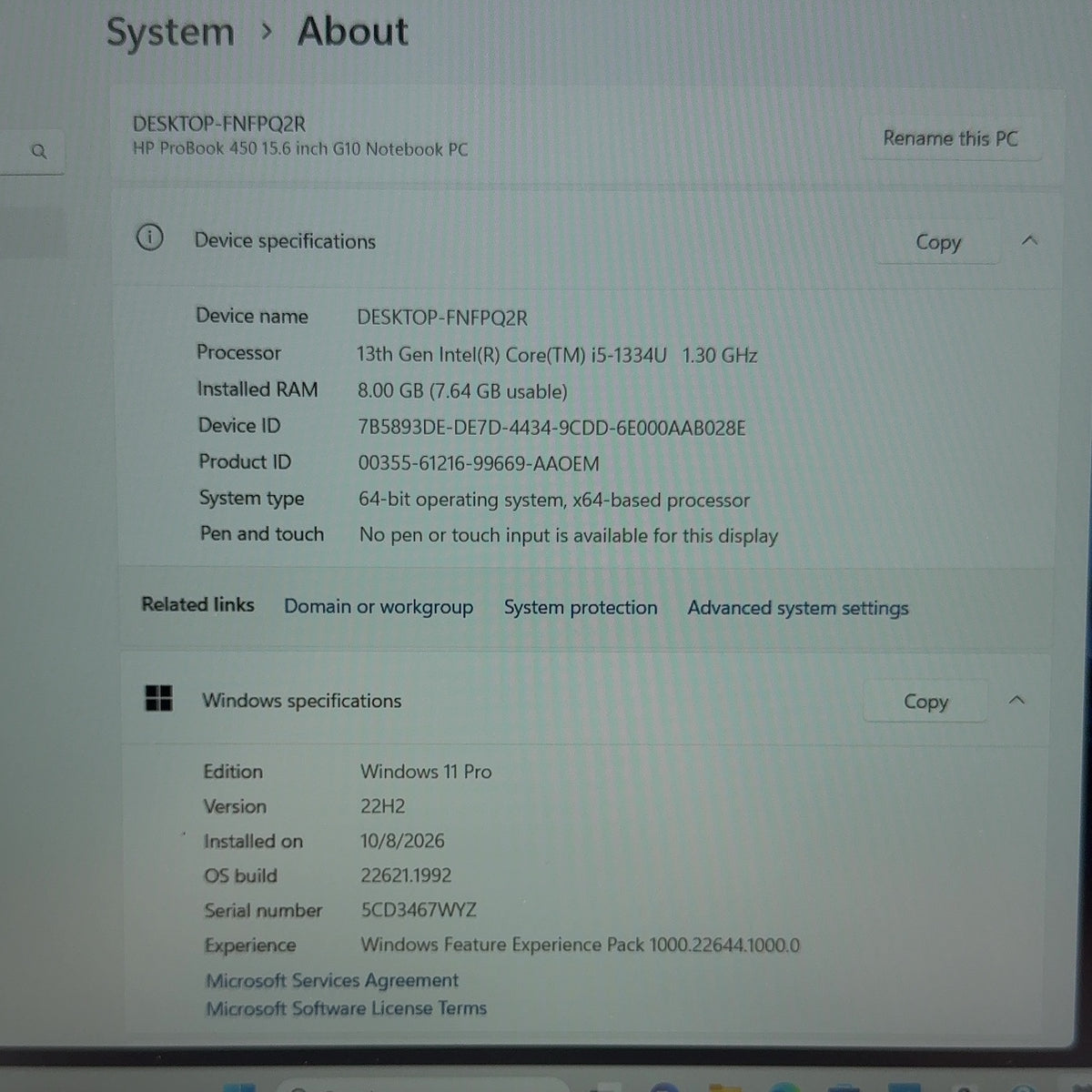The width and height of the screenshot is (1092, 1092).
Task: Click the processor value i5-1334U
Action: (557, 355)
